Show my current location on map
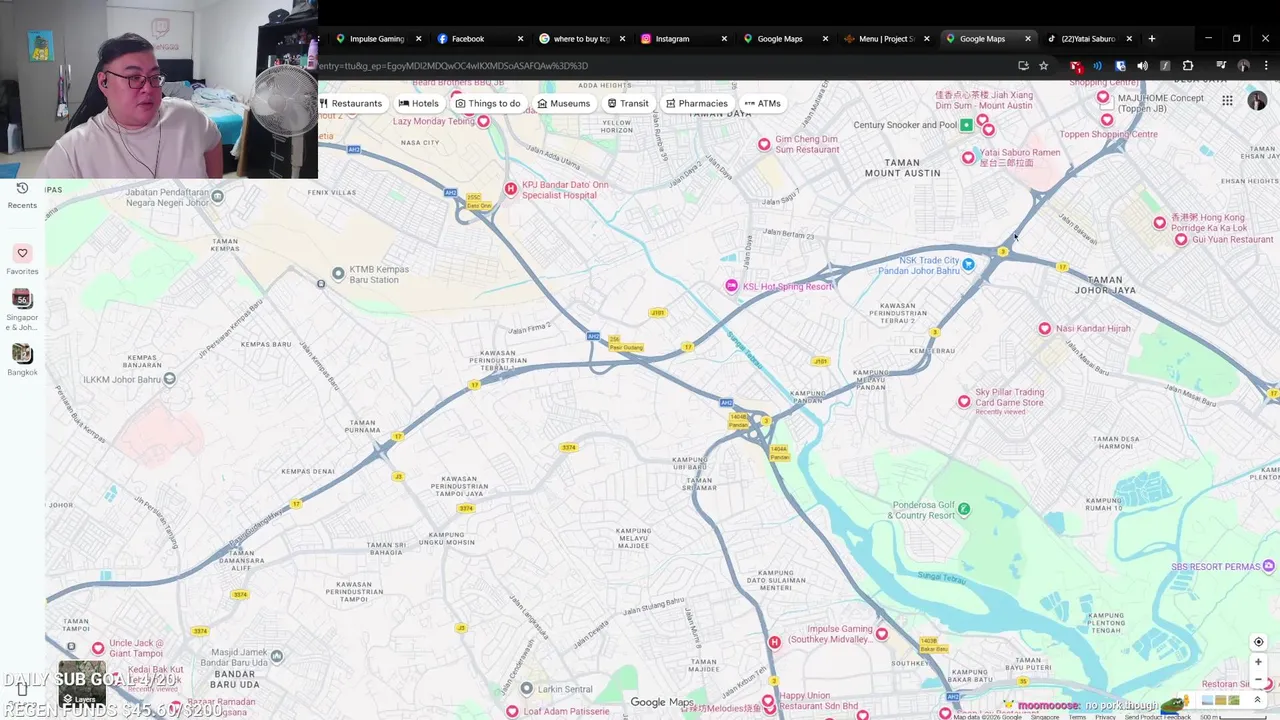1280x720 pixels. (1258, 642)
